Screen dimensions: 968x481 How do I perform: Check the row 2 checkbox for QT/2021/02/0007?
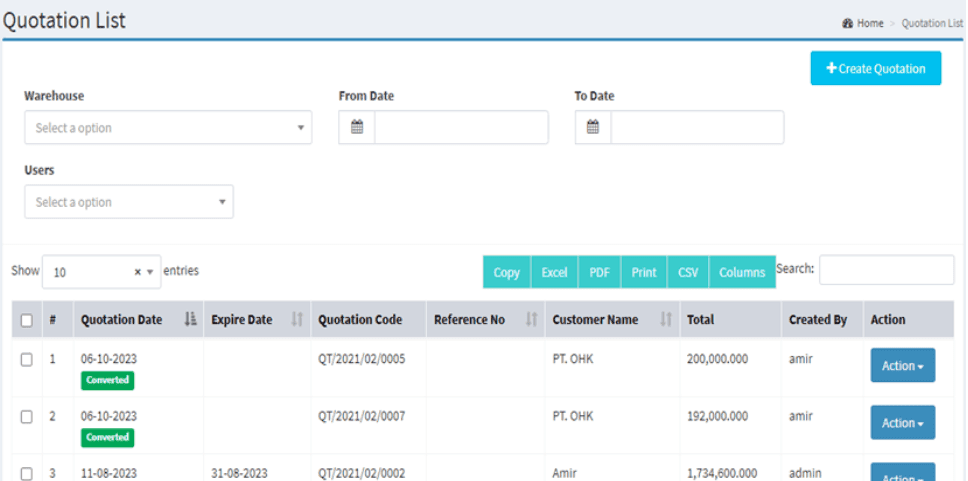[x=27, y=417]
